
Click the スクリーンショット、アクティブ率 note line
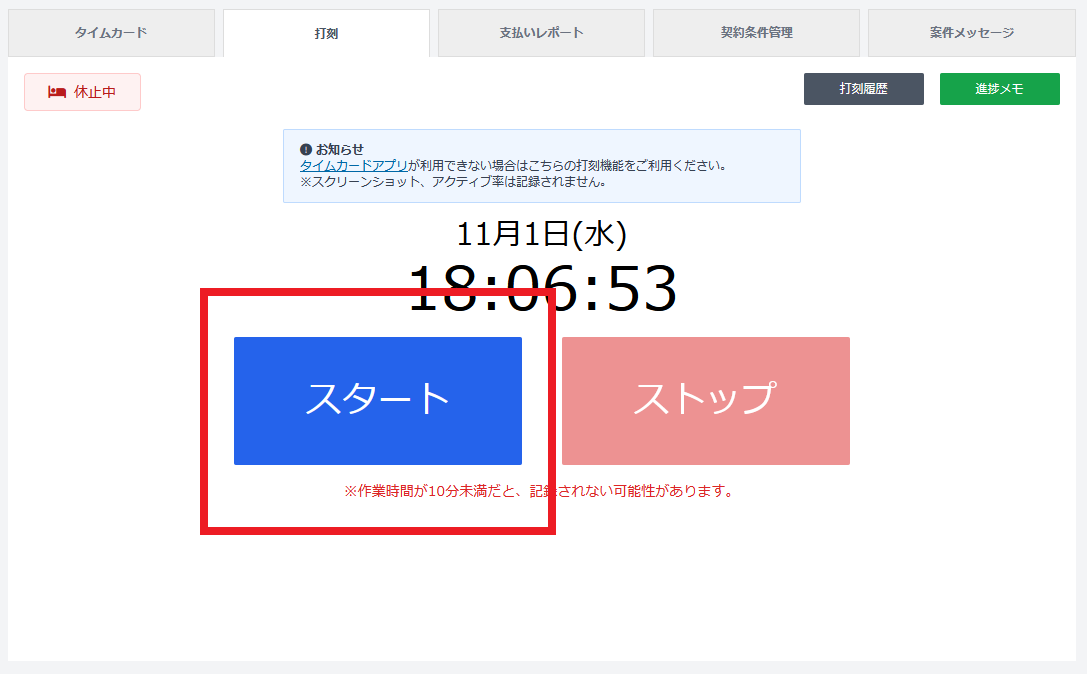click(453, 182)
